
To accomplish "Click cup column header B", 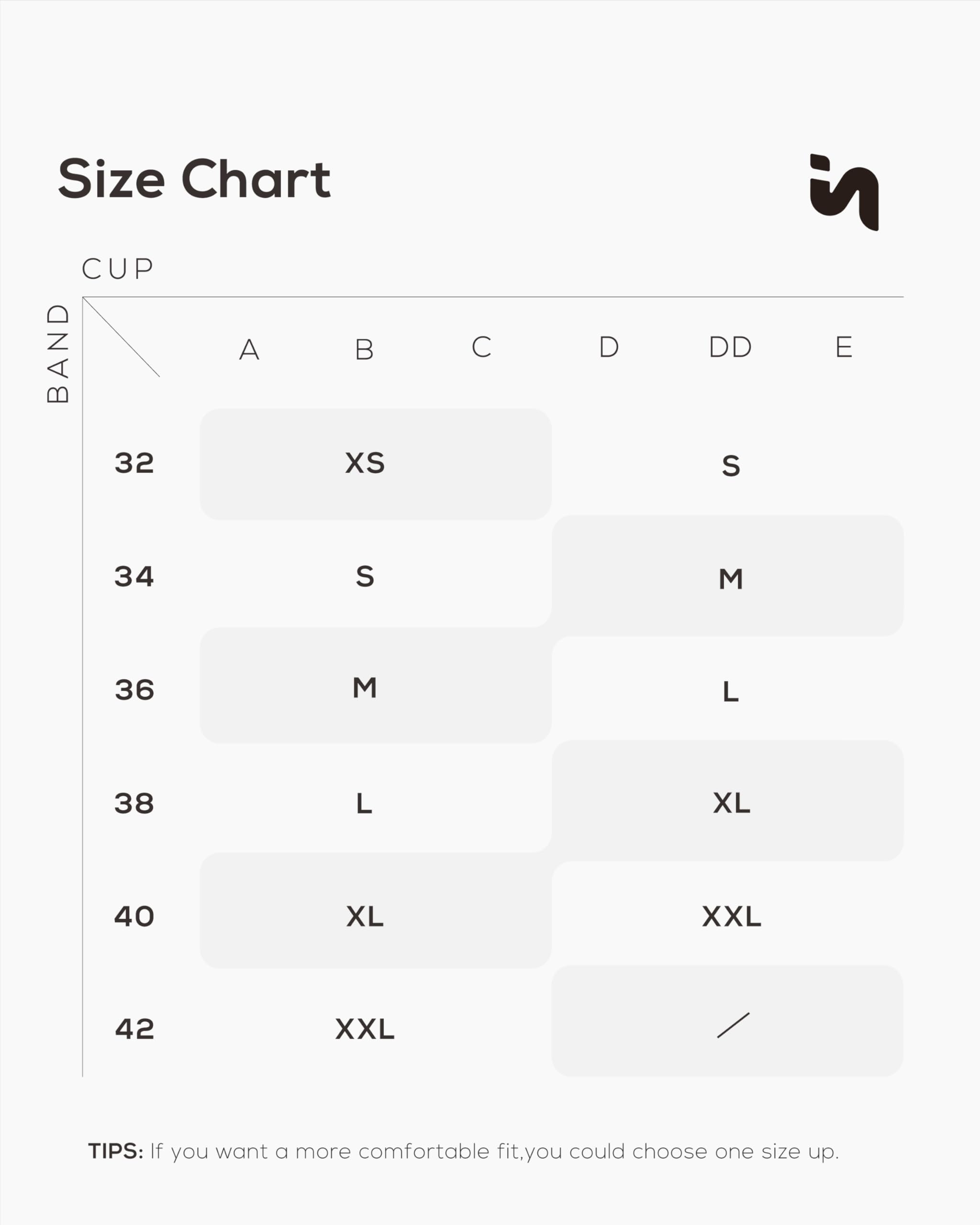I will point(364,349).
